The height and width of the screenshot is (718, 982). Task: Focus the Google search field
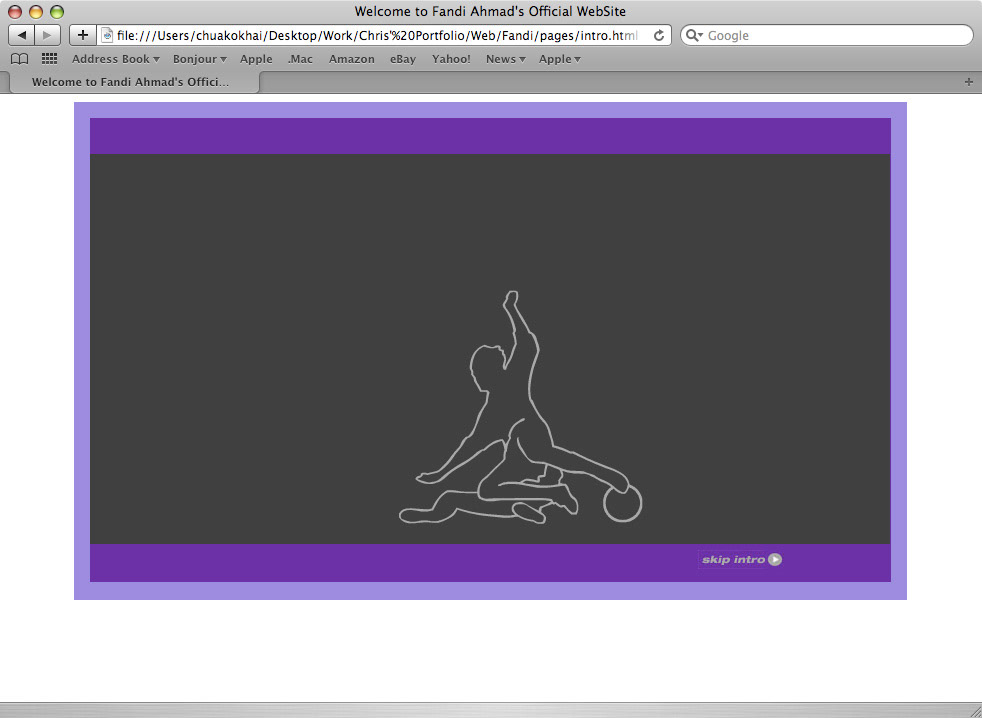[827, 36]
